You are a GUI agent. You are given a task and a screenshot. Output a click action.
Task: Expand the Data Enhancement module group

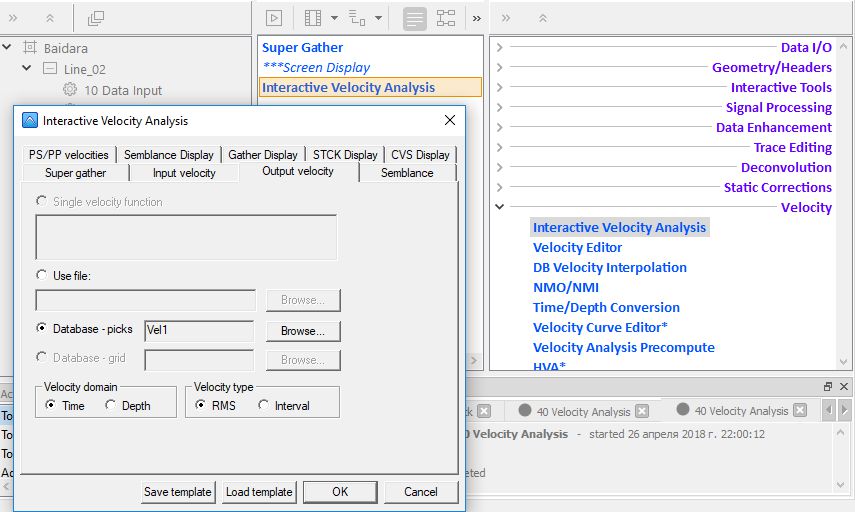tap(499, 128)
